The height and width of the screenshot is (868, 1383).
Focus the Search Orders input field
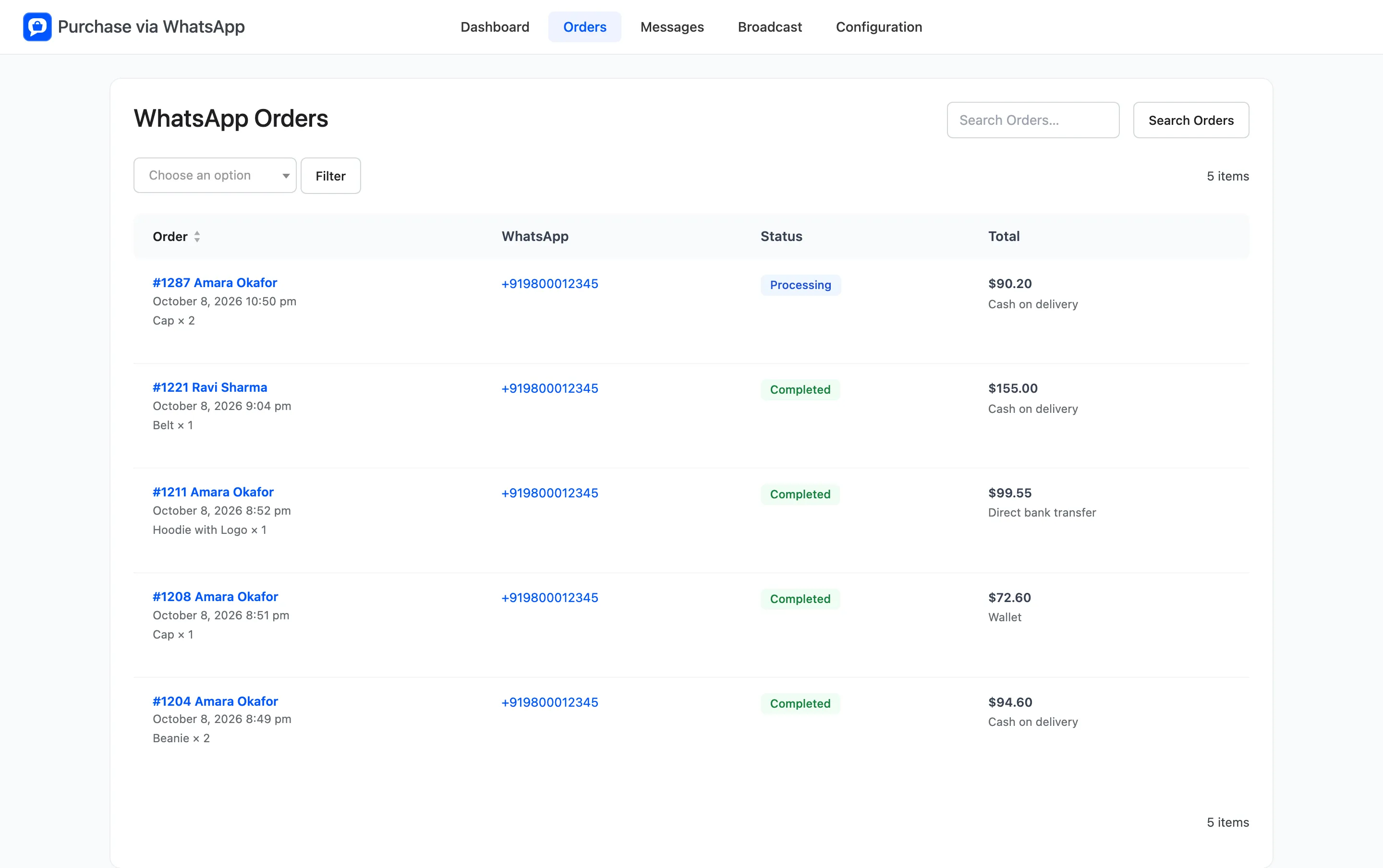(1032, 120)
